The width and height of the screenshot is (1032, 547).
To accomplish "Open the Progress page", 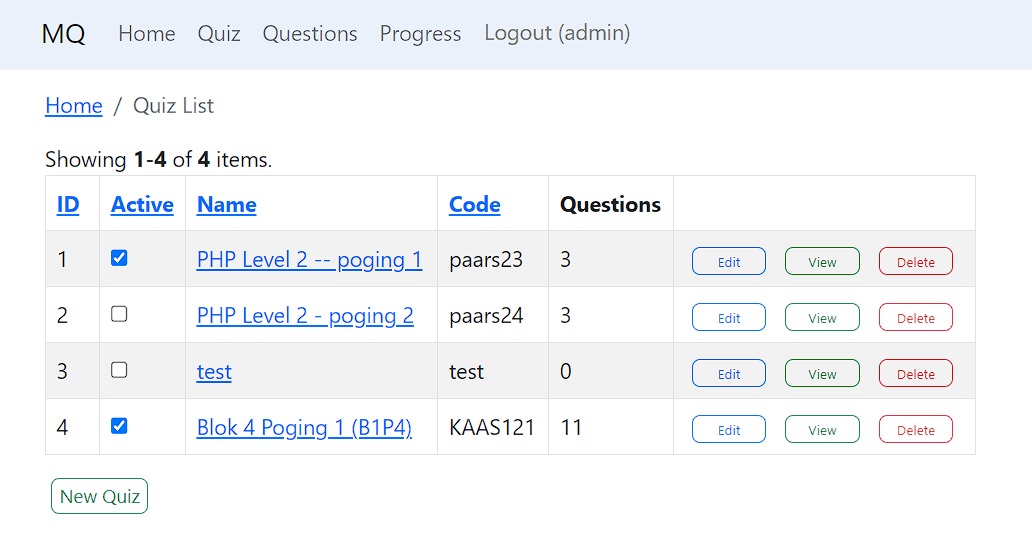I will click(420, 34).
